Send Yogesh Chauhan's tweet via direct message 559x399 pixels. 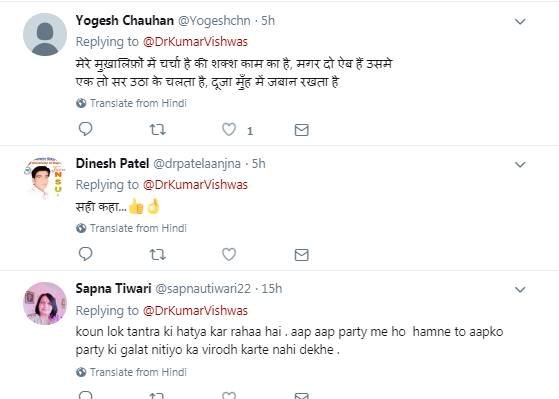[302, 130]
